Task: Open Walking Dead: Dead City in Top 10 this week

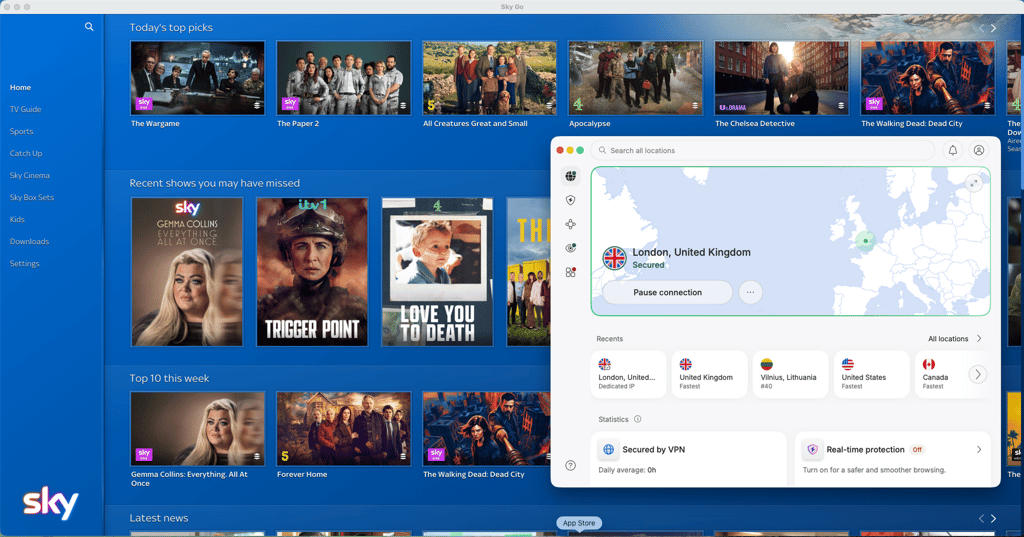Action: (487, 429)
